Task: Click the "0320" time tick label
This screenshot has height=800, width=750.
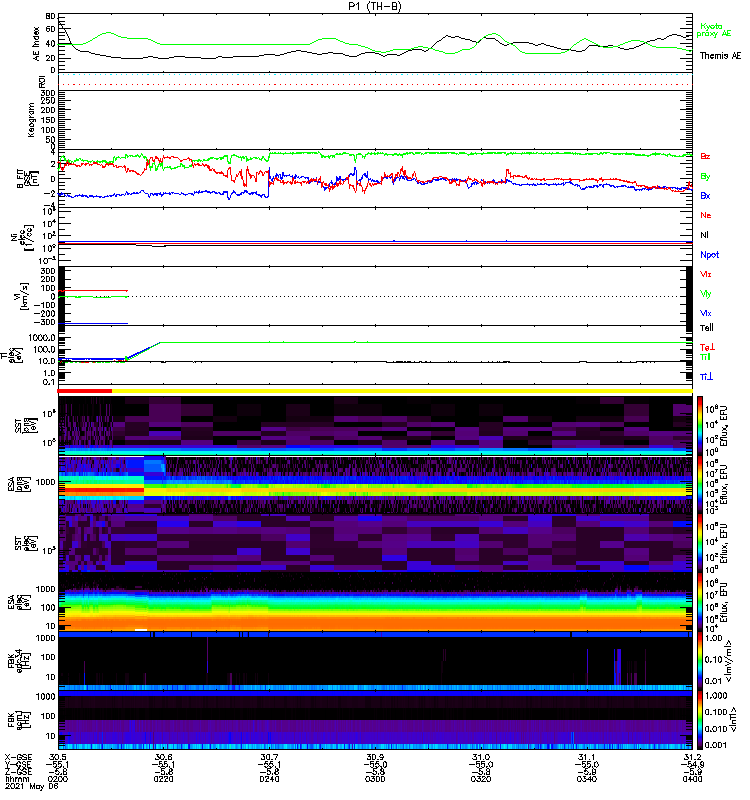Action: click(x=481, y=779)
